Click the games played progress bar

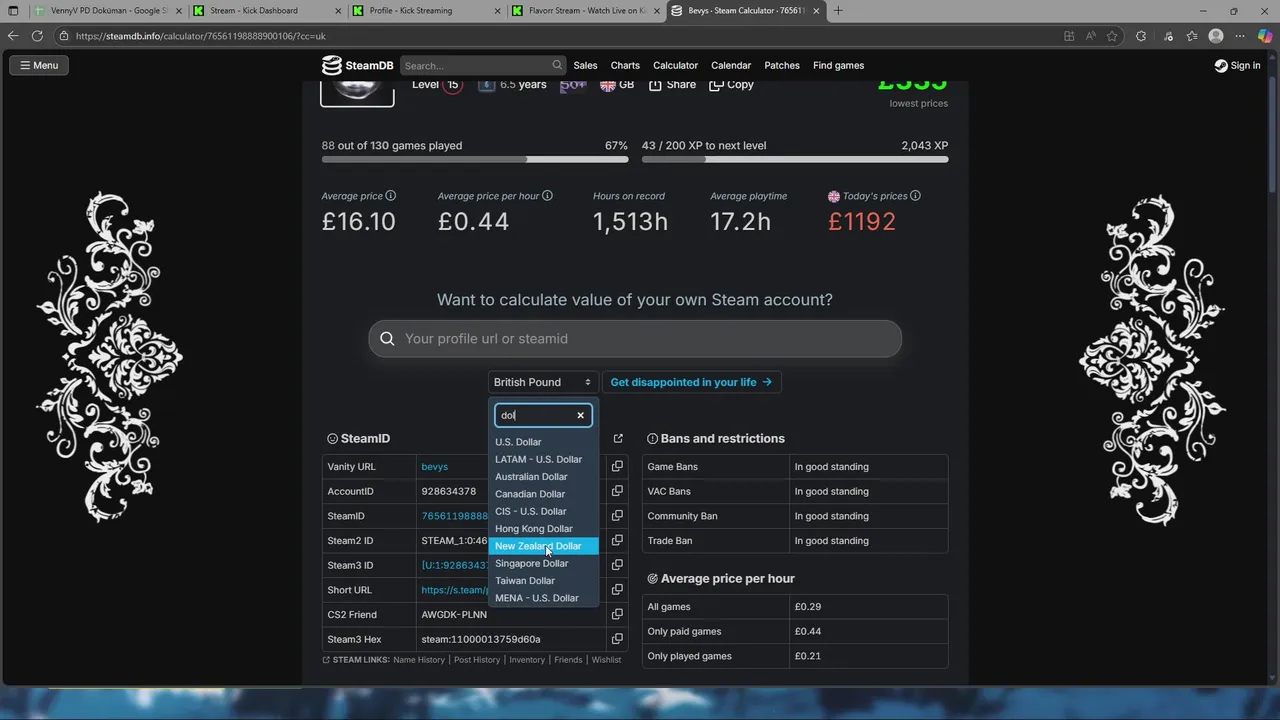pyautogui.click(x=475, y=159)
